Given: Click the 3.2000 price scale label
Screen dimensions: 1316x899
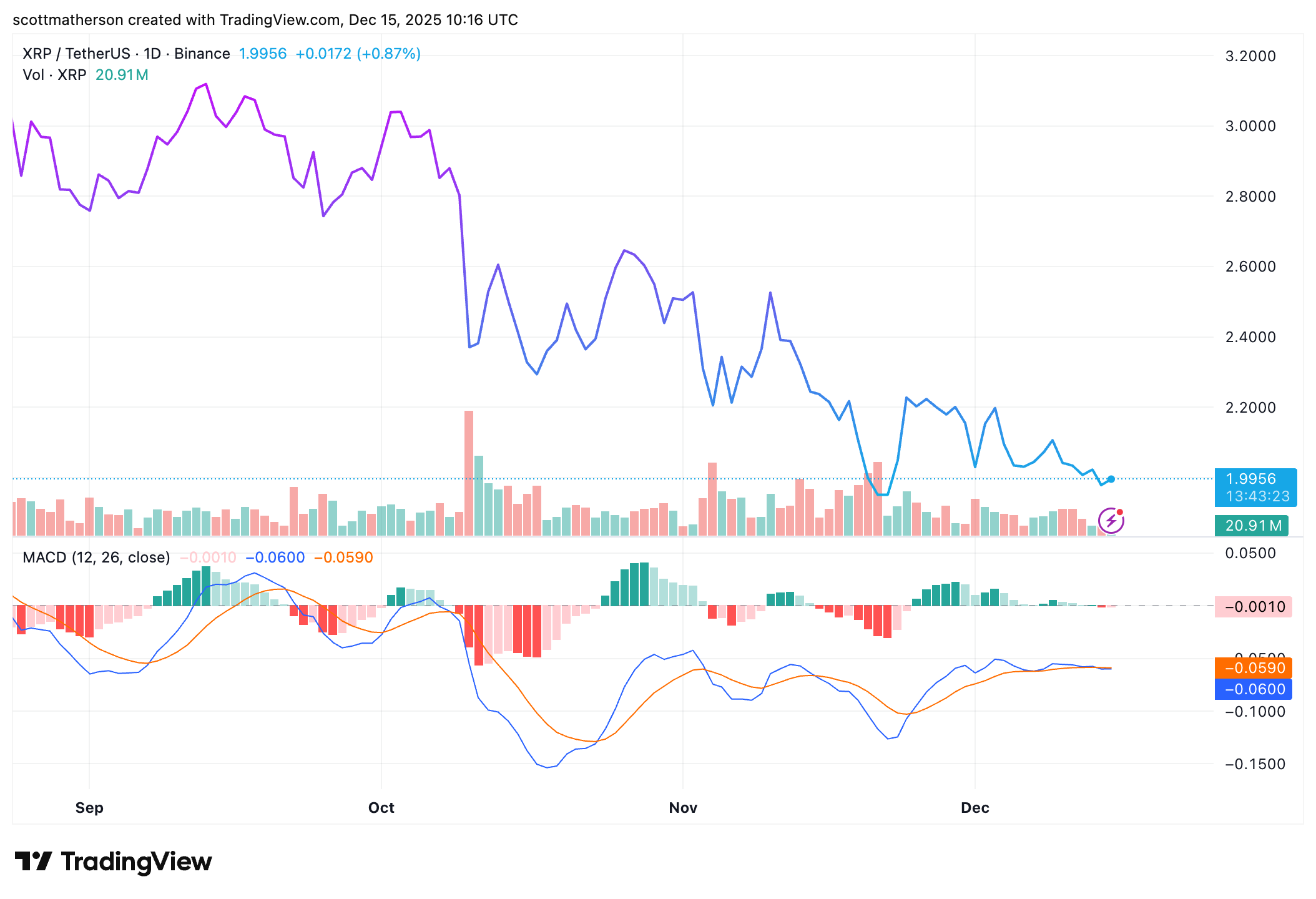Looking at the screenshot, I should [x=1250, y=56].
